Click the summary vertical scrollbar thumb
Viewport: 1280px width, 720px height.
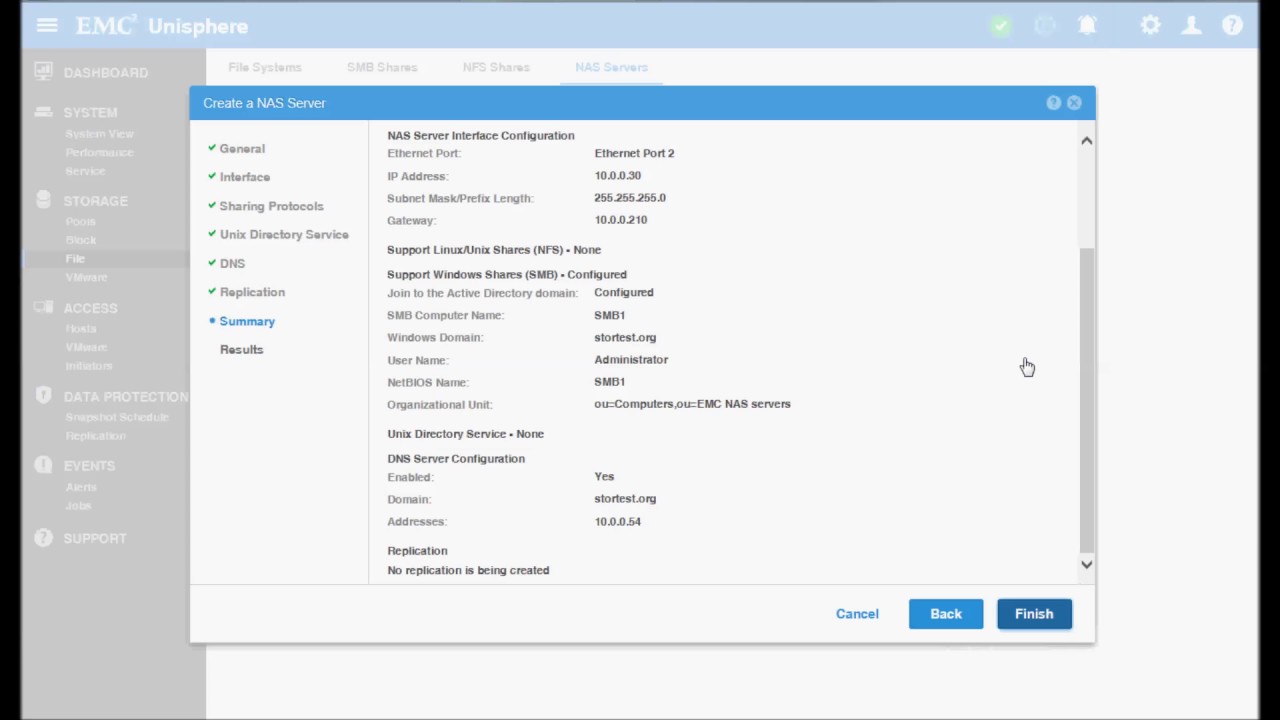click(x=1086, y=399)
